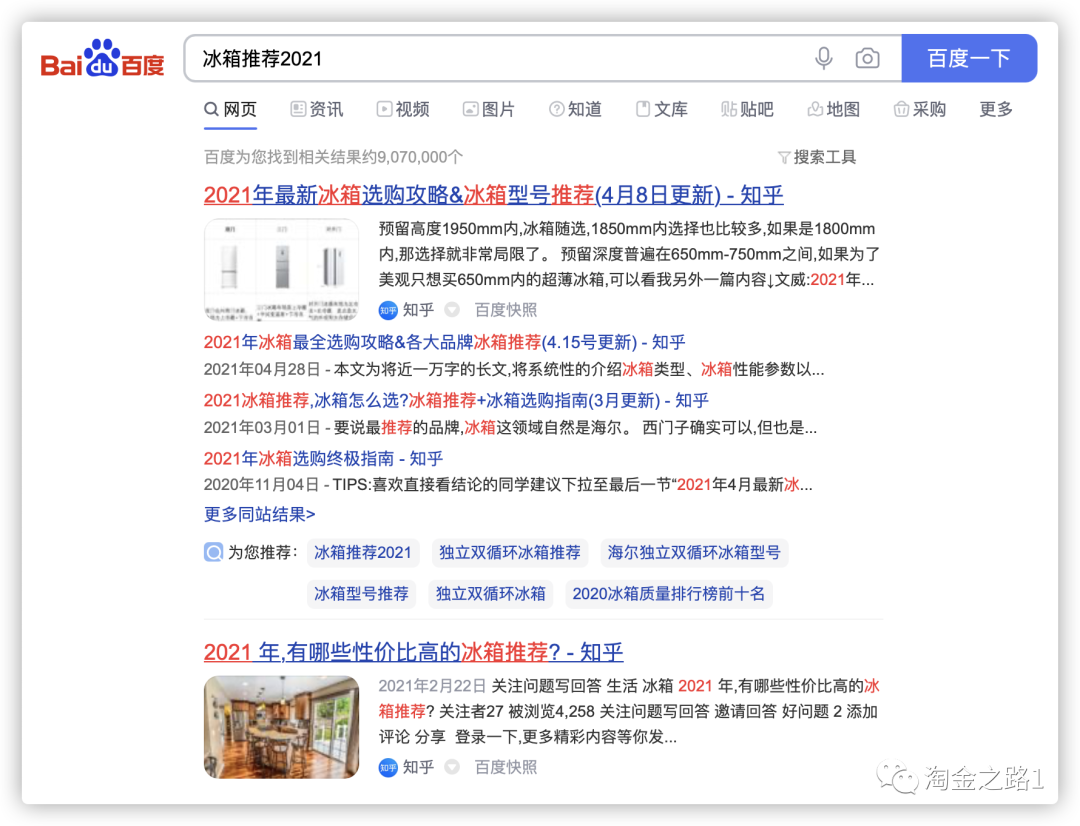Click the kitchen interior thumbnail
1080x826 pixels.
(281, 727)
